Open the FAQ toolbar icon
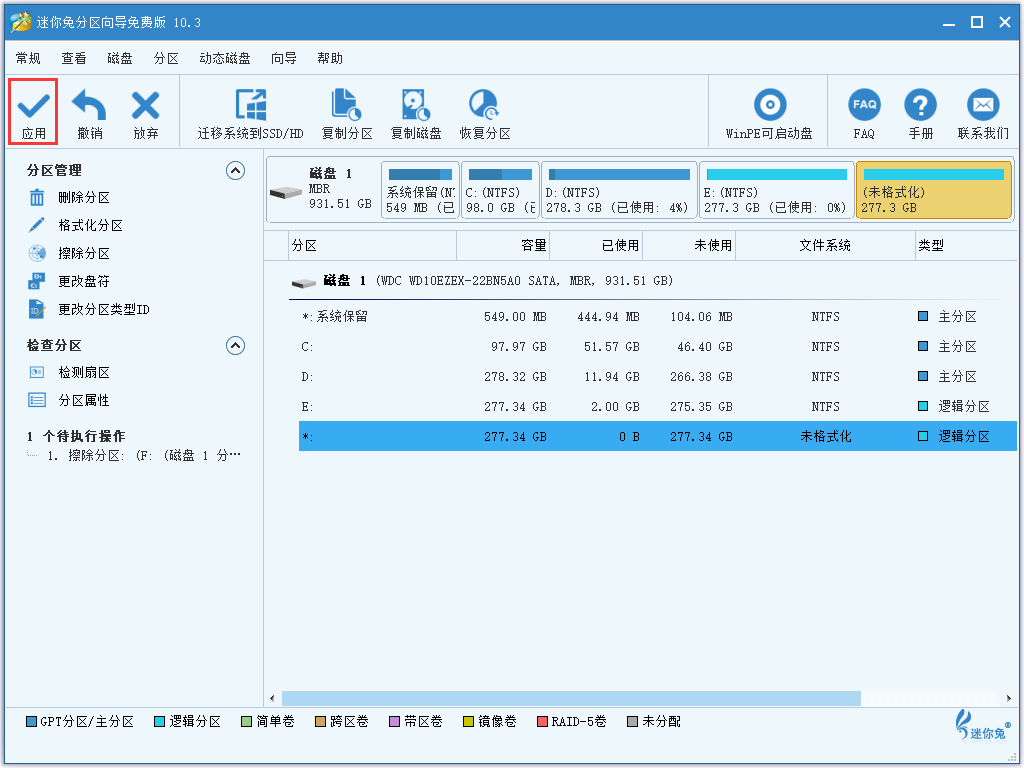This screenshot has height=768, width=1024. point(864,104)
